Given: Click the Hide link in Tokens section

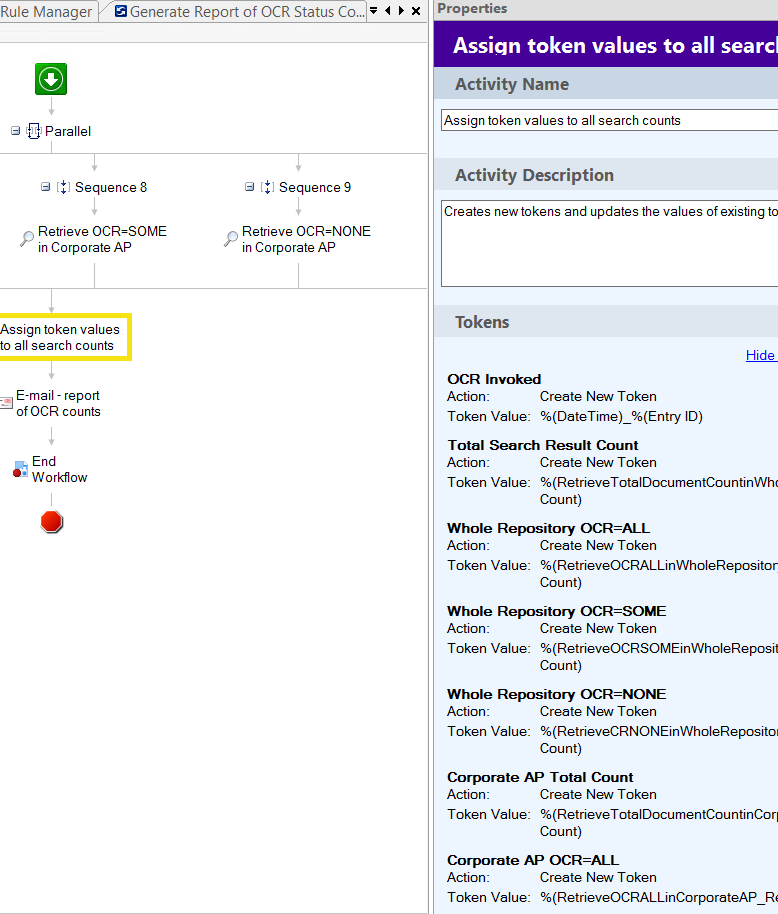Looking at the screenshot, I should point(760,355).
